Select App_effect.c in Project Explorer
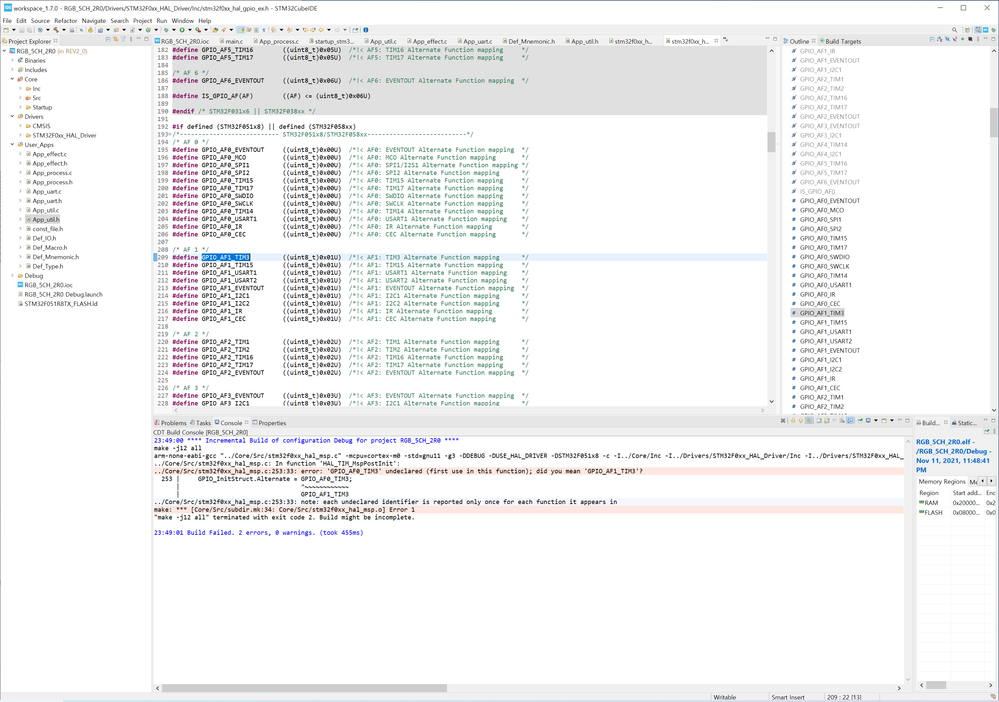 click(46, 154)
